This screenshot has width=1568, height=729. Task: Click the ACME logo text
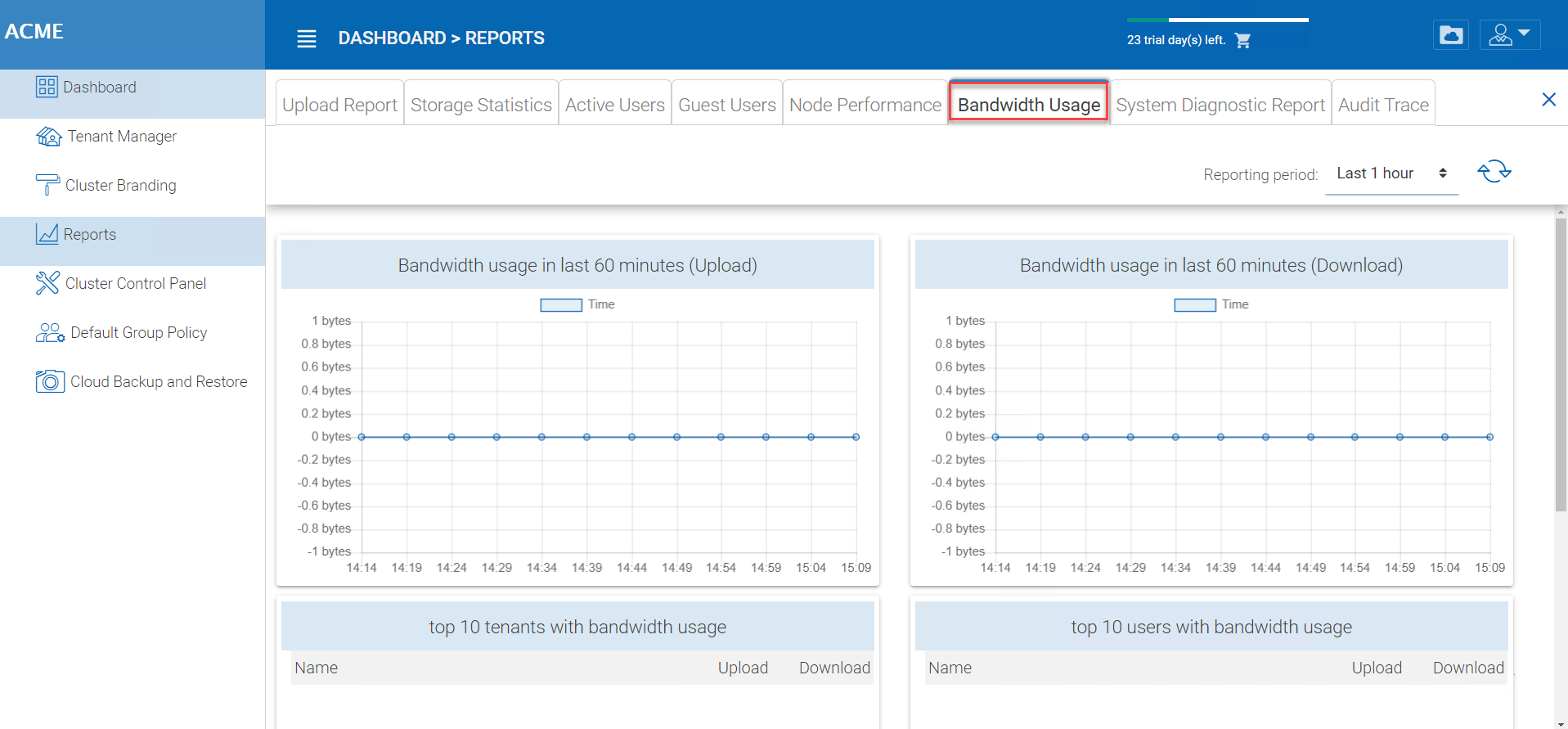point(34,32)
